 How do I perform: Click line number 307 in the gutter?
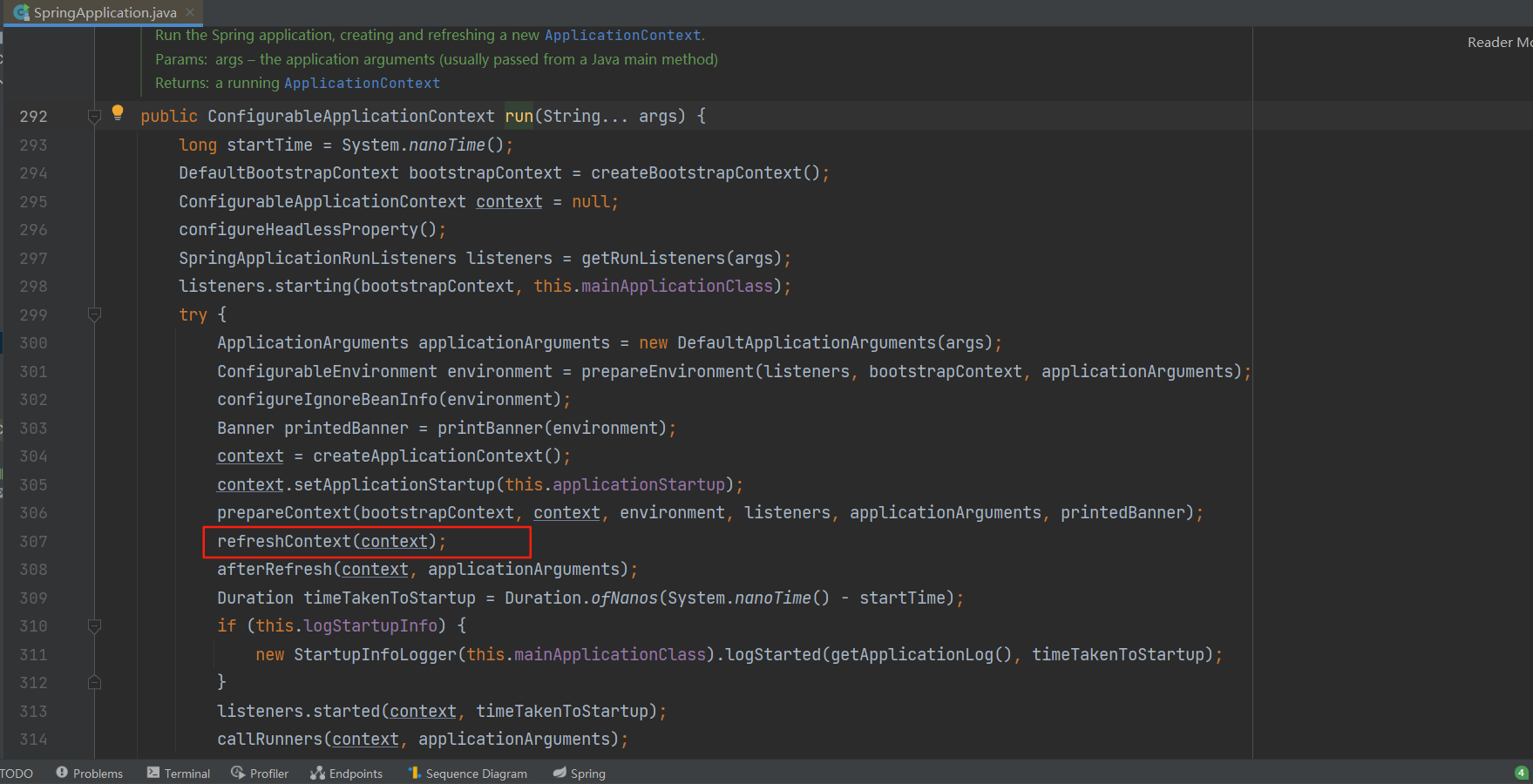coord(33,541)
